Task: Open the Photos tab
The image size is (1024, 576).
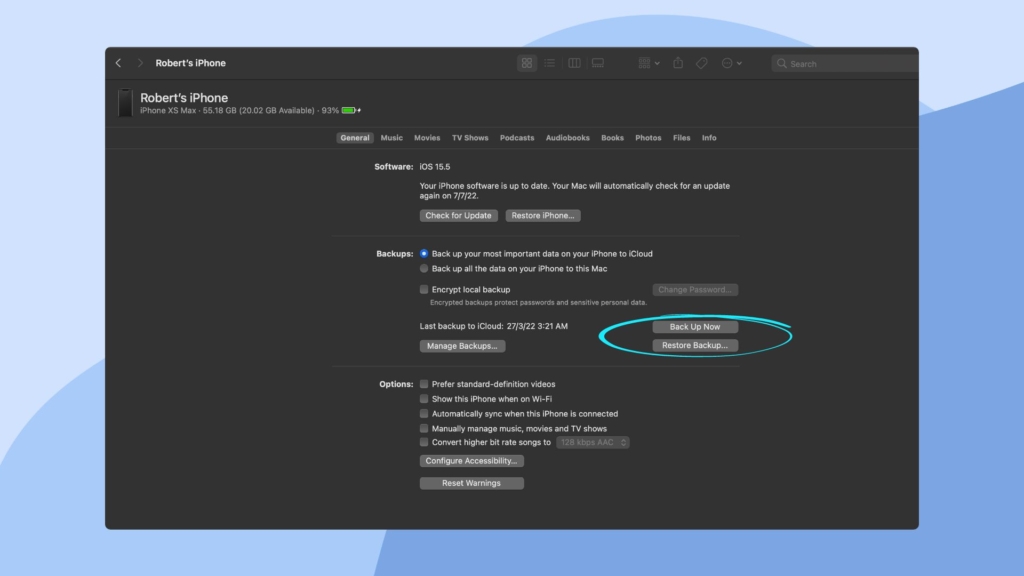Action: click(648, 138)
